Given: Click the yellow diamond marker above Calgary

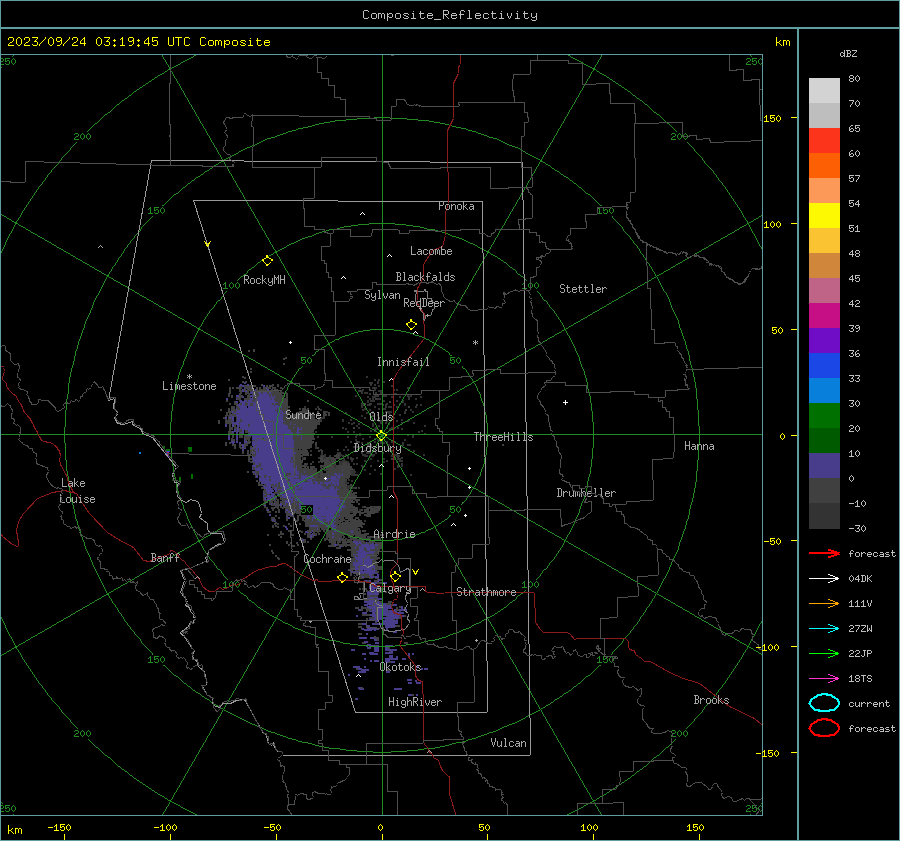Looking at the screenshot, I should coord(395,576).
